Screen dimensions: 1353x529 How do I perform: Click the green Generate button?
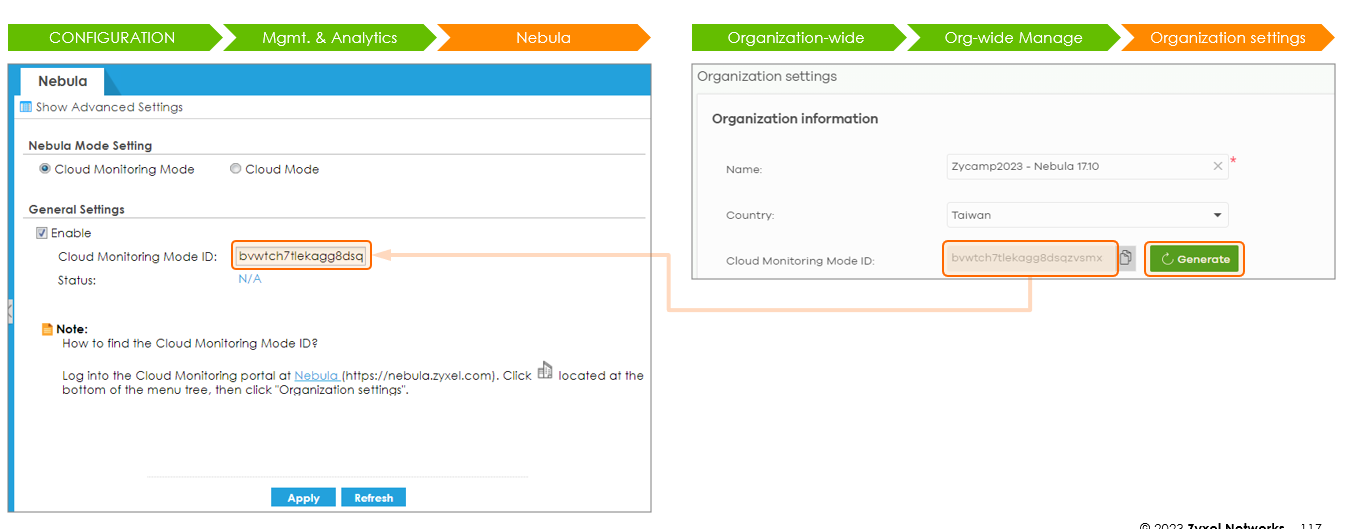pos(1194,259)
